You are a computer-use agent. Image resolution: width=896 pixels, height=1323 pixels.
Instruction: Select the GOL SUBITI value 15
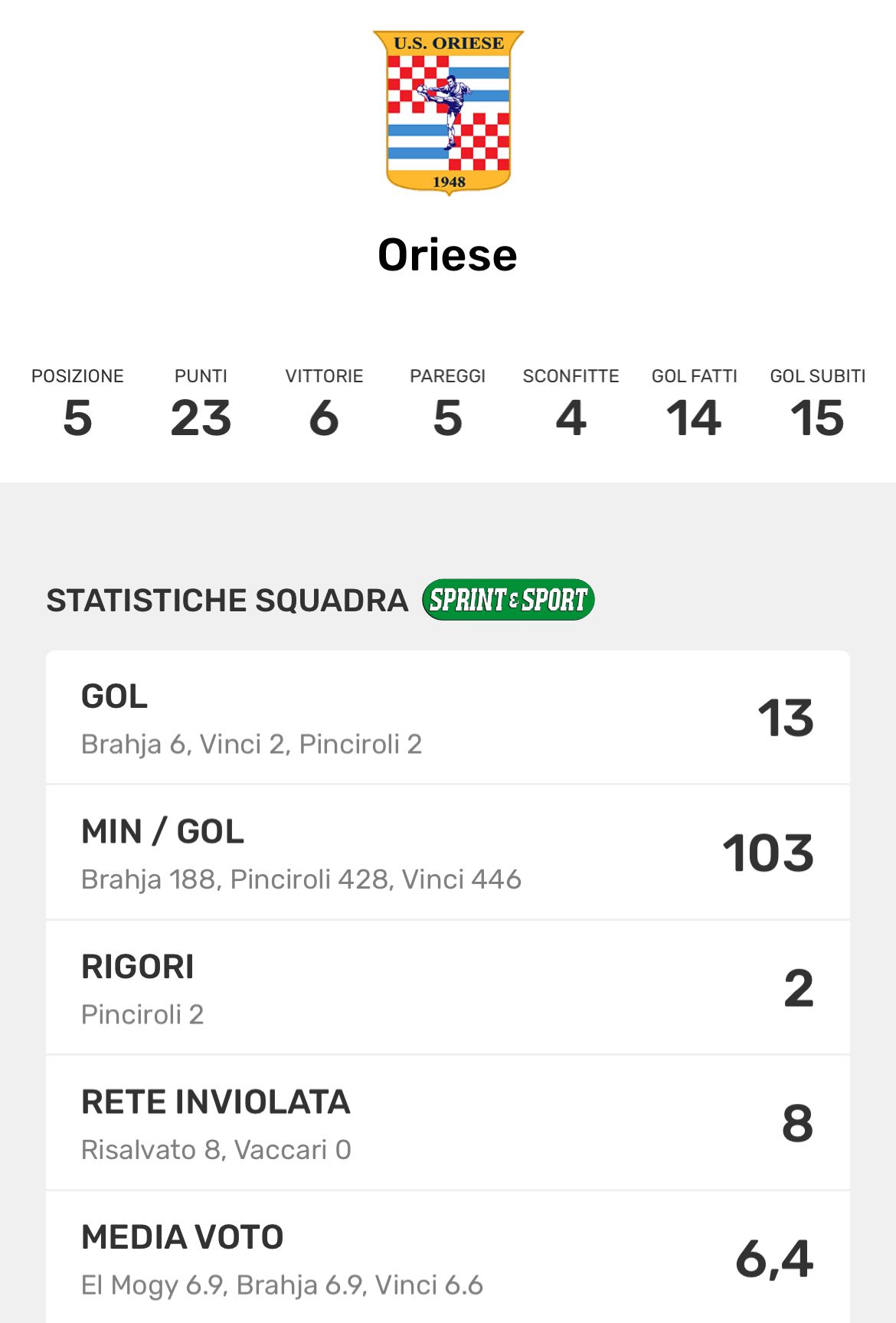[817, 418]
